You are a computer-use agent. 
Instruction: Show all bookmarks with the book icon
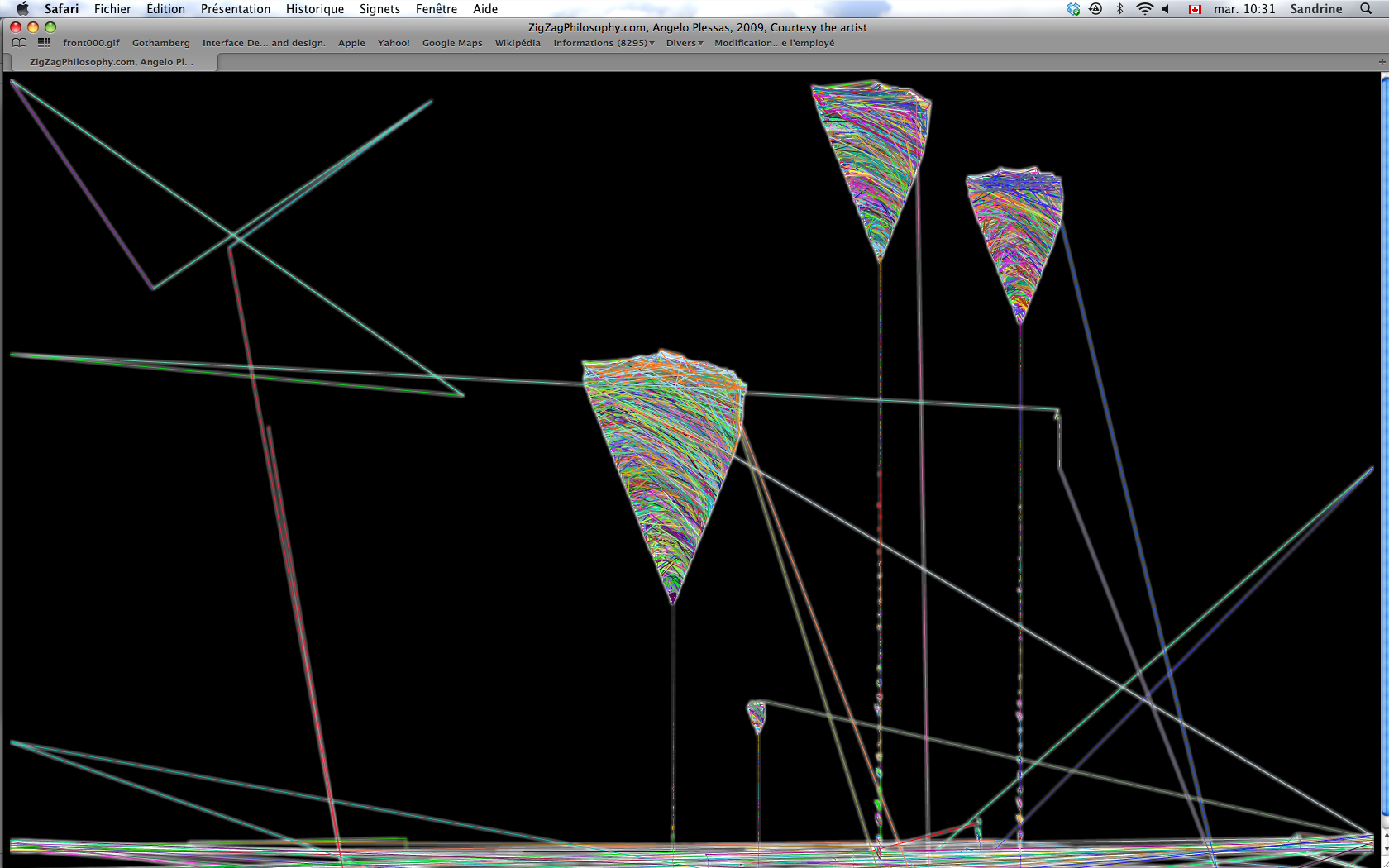(x=20, y=43)
